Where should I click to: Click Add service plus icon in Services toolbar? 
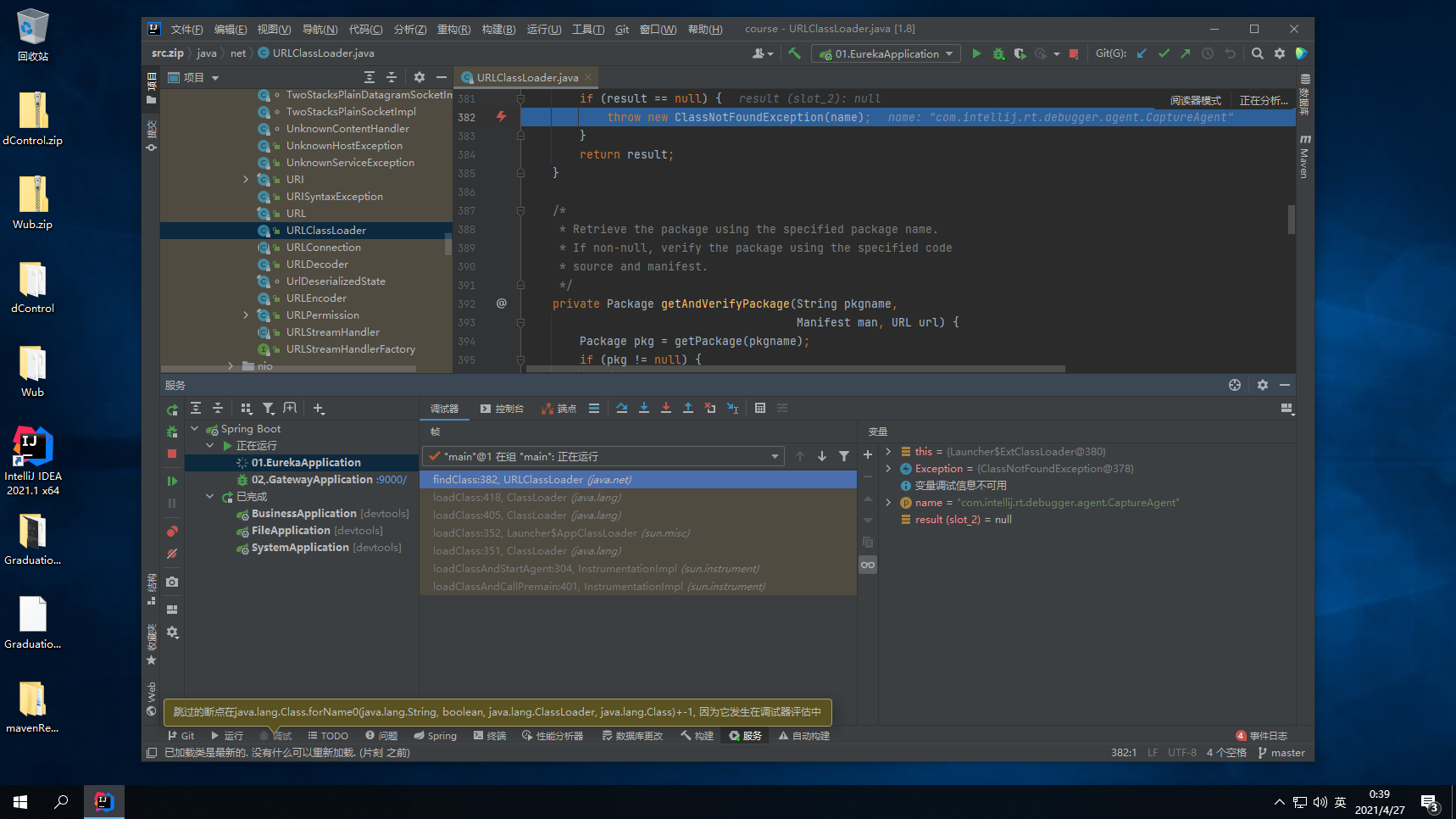pos(319,408)
